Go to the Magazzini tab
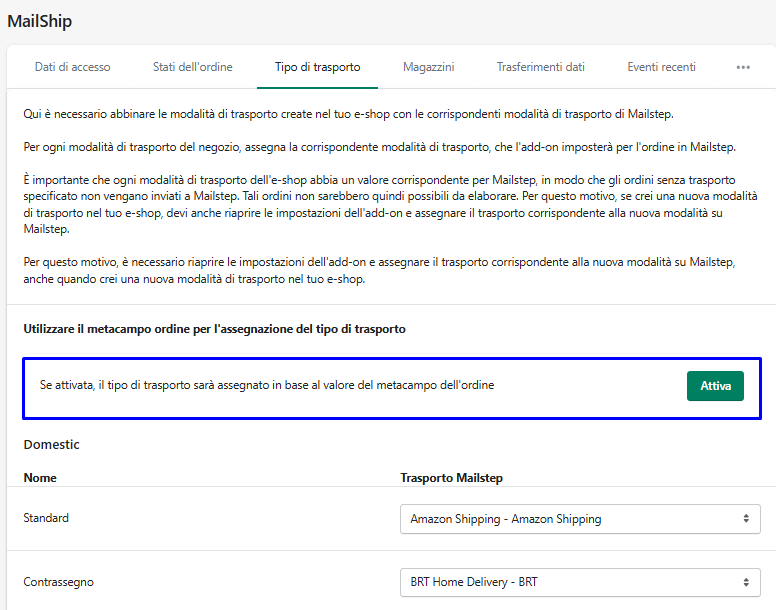Viewport: 776px width, 610px height. click(x=428, y=67)
